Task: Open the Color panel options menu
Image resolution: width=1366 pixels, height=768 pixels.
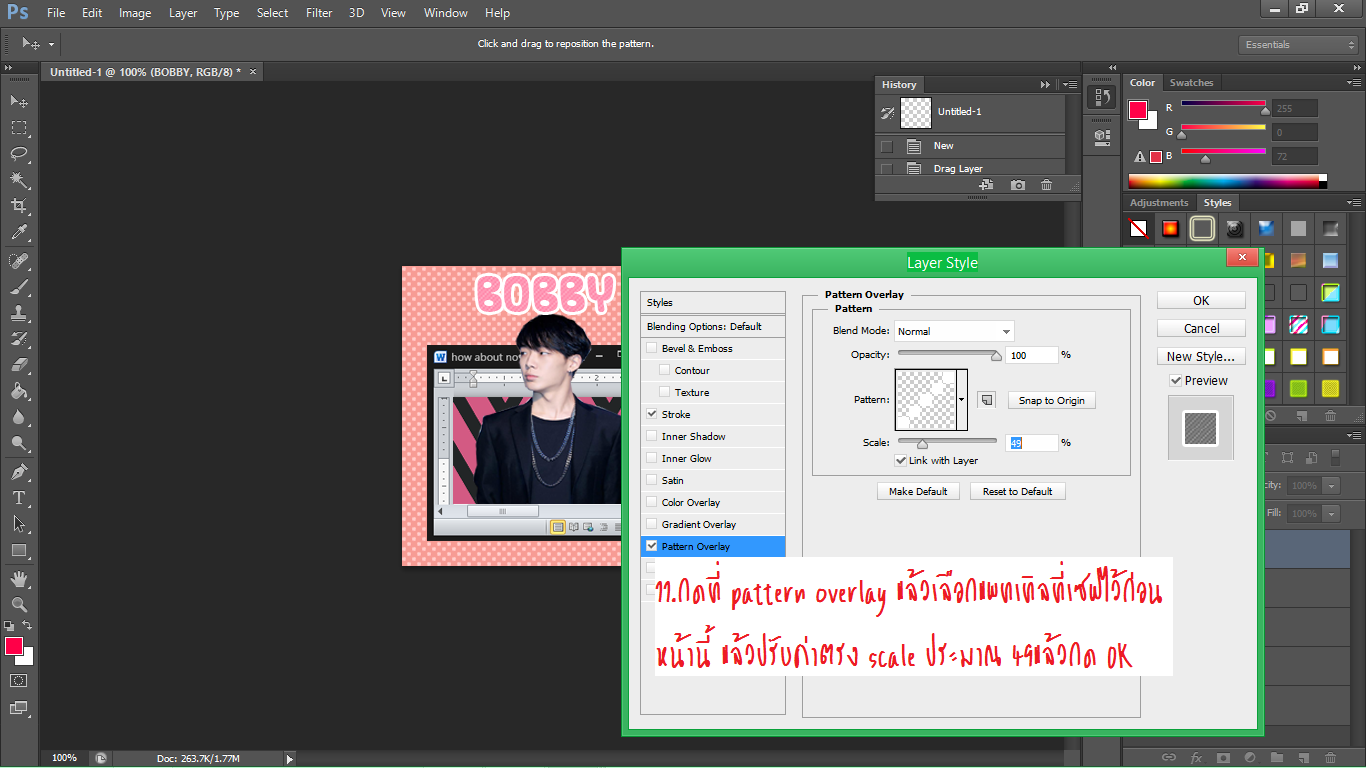Action: (1352, 83)
